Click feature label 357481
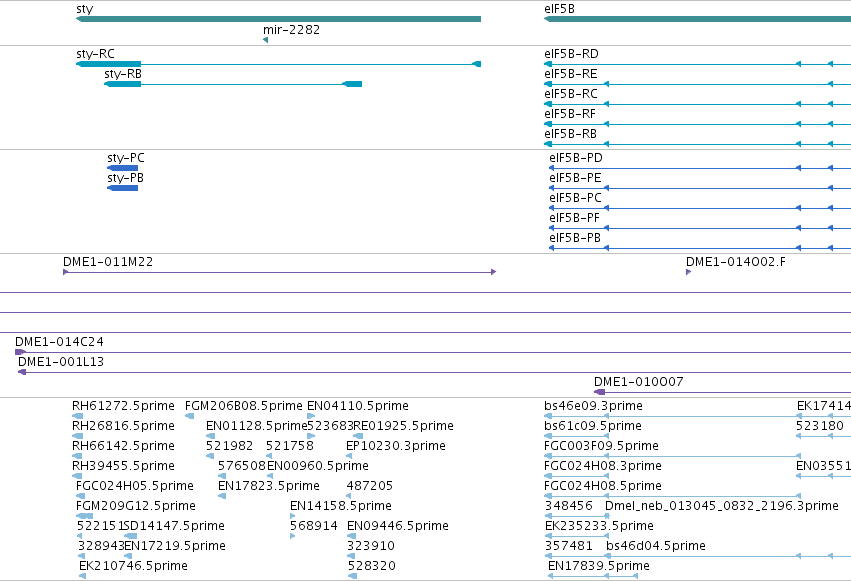 (x=569, y=546)
